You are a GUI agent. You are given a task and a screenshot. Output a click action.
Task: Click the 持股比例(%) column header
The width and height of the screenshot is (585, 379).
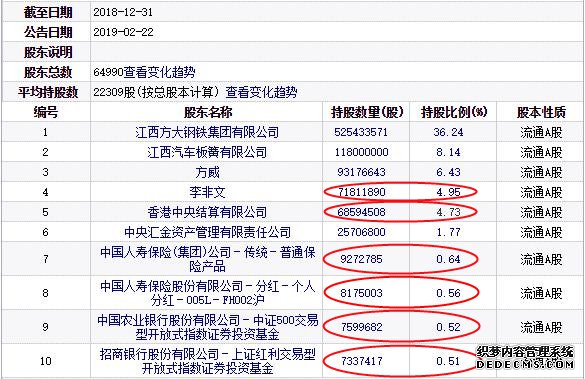click(454, 112)
